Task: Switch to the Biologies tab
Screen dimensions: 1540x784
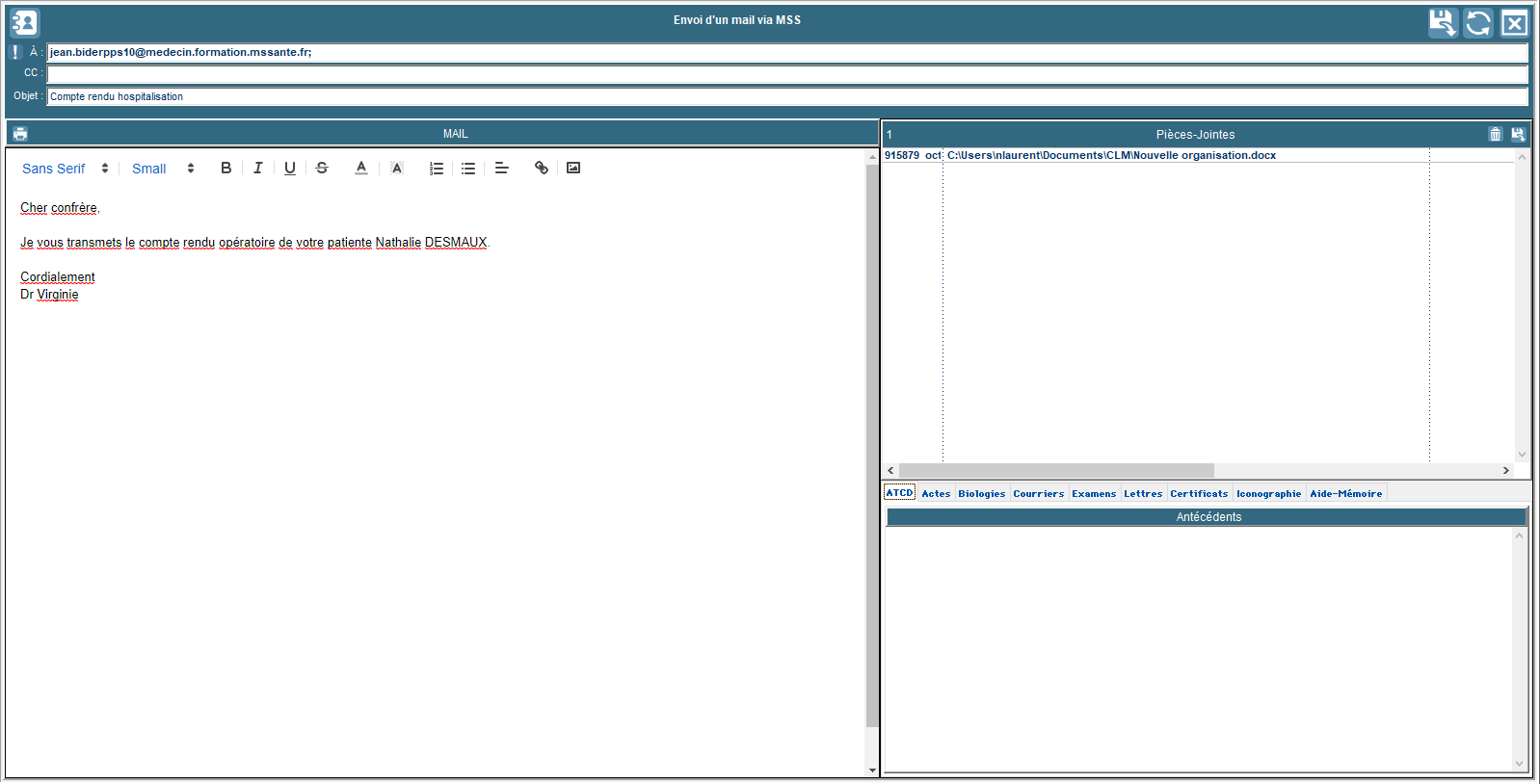Action: click(x=981, y=493)
